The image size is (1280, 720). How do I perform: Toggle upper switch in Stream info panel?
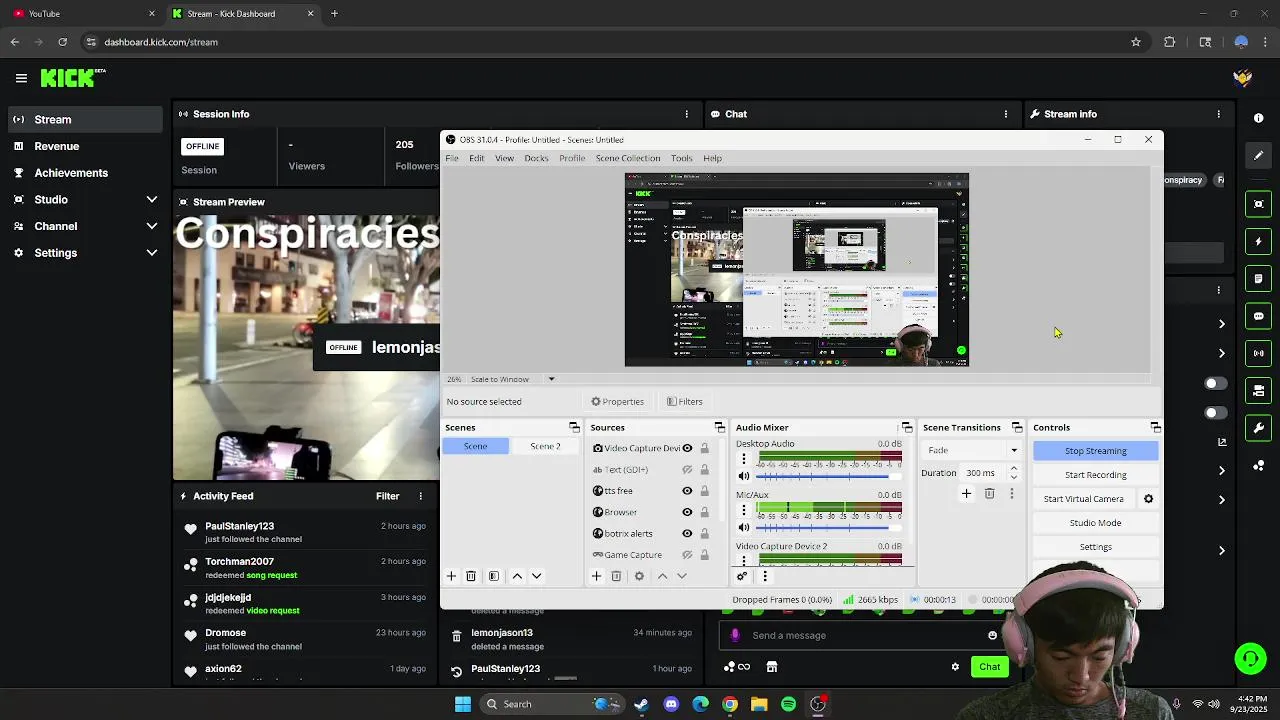pyautogui.click(x=1216, y=384)
